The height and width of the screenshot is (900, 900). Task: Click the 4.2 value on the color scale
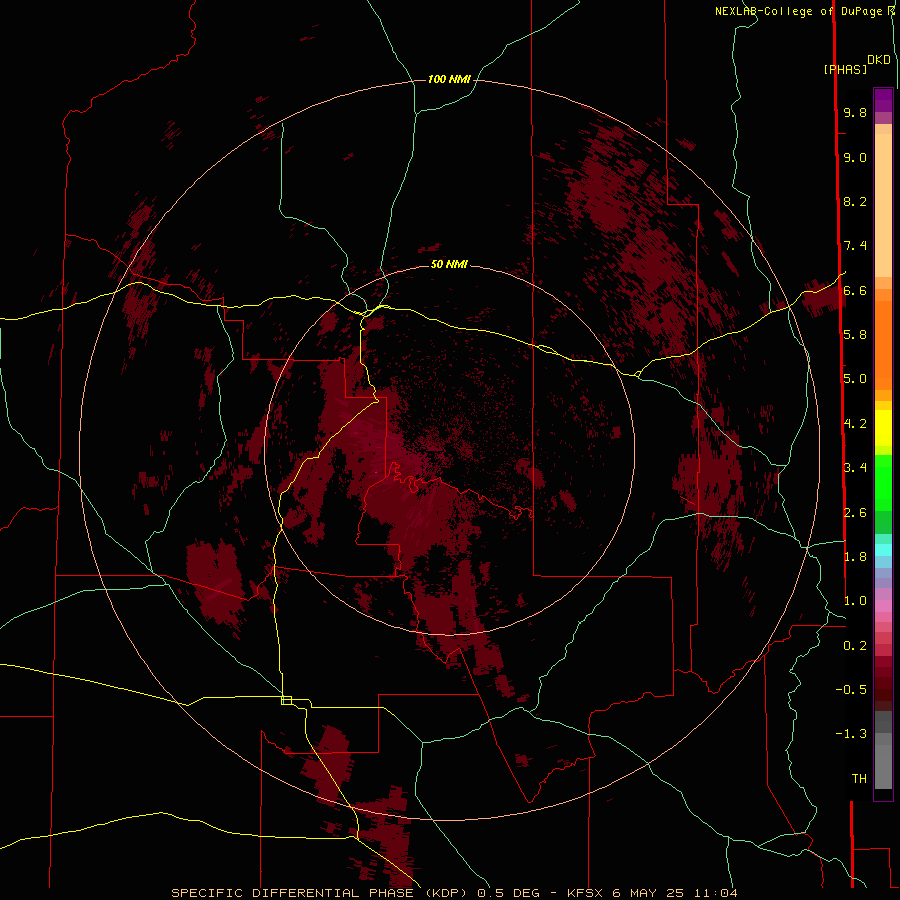(855, 424)
